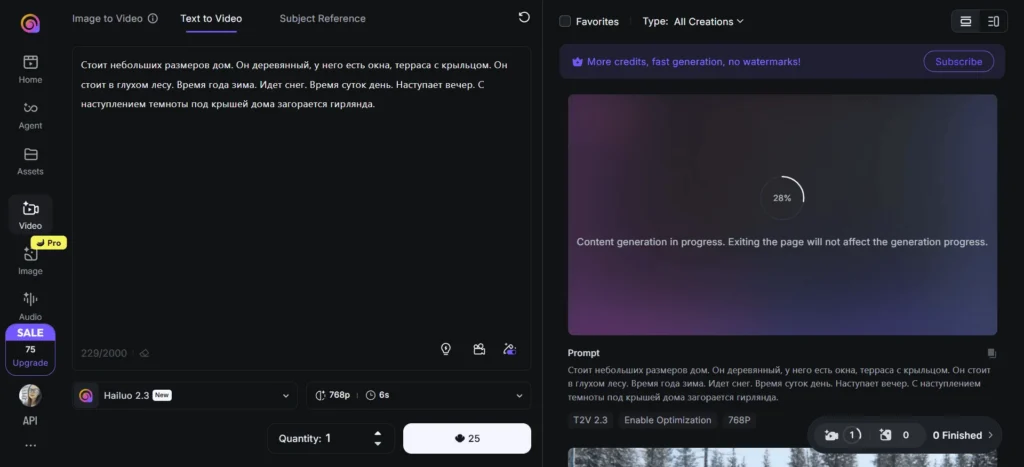The width and height of the screenshot is (1024, 467).
Task: Click the 28% generation progress ring
Action: (782, 198)
